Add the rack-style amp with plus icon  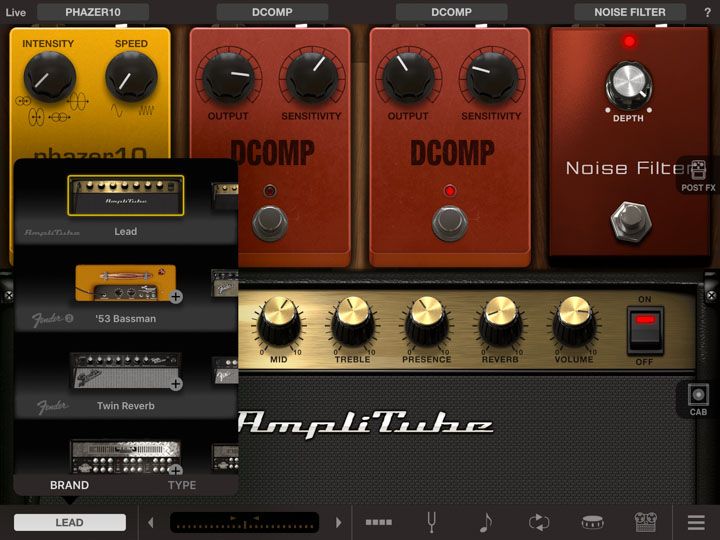175,470
